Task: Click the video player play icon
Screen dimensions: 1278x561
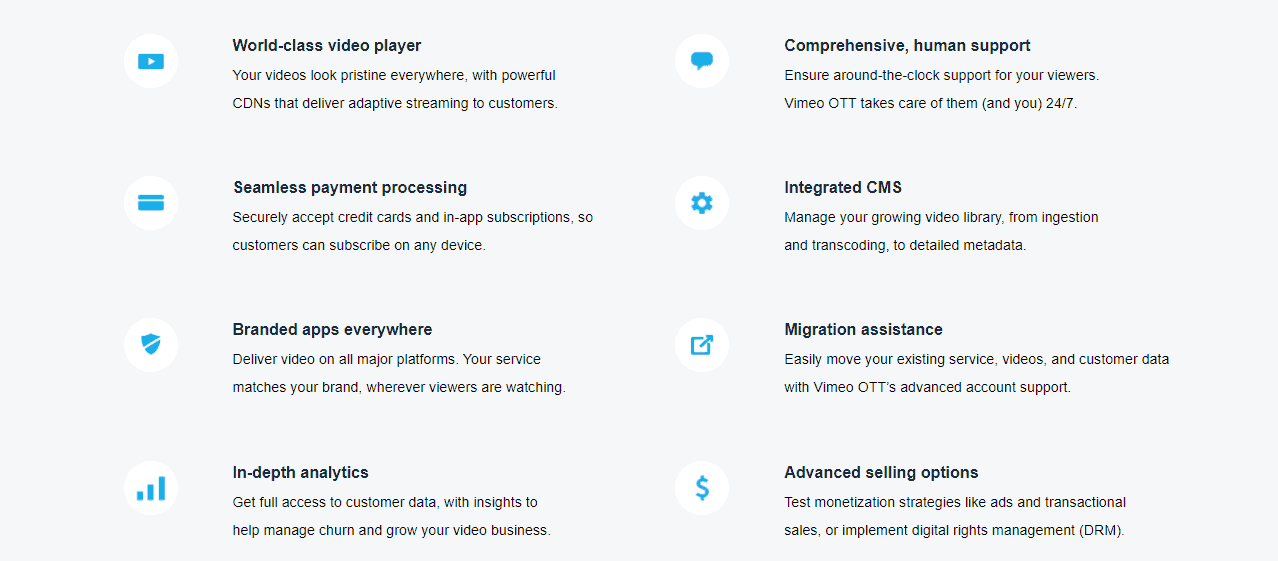Action: pyautogui.click(x=151, y=61)
